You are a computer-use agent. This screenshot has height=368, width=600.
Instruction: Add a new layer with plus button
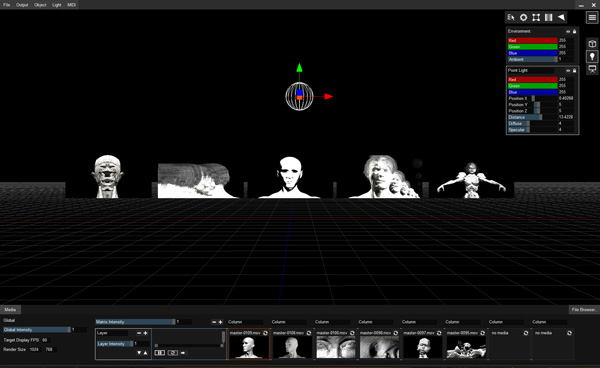[145, 333]
